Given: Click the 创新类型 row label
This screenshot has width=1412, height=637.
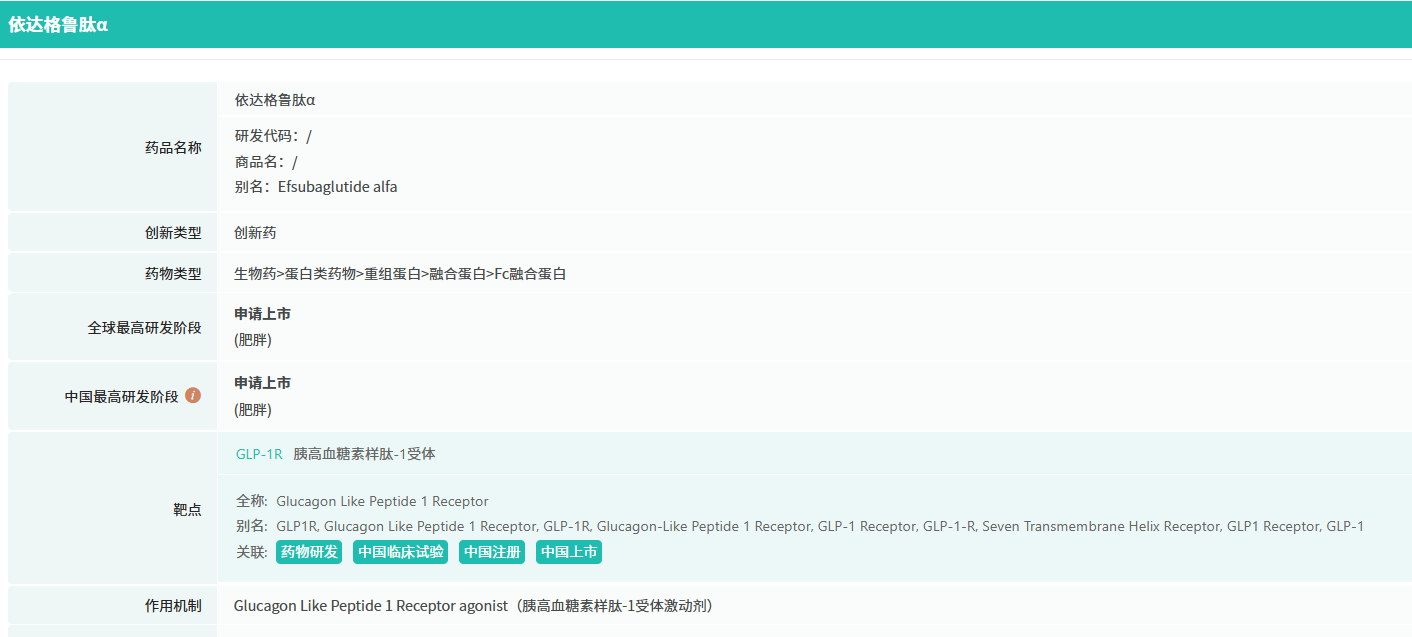Looking at the screenshot, I should (173, 233).
